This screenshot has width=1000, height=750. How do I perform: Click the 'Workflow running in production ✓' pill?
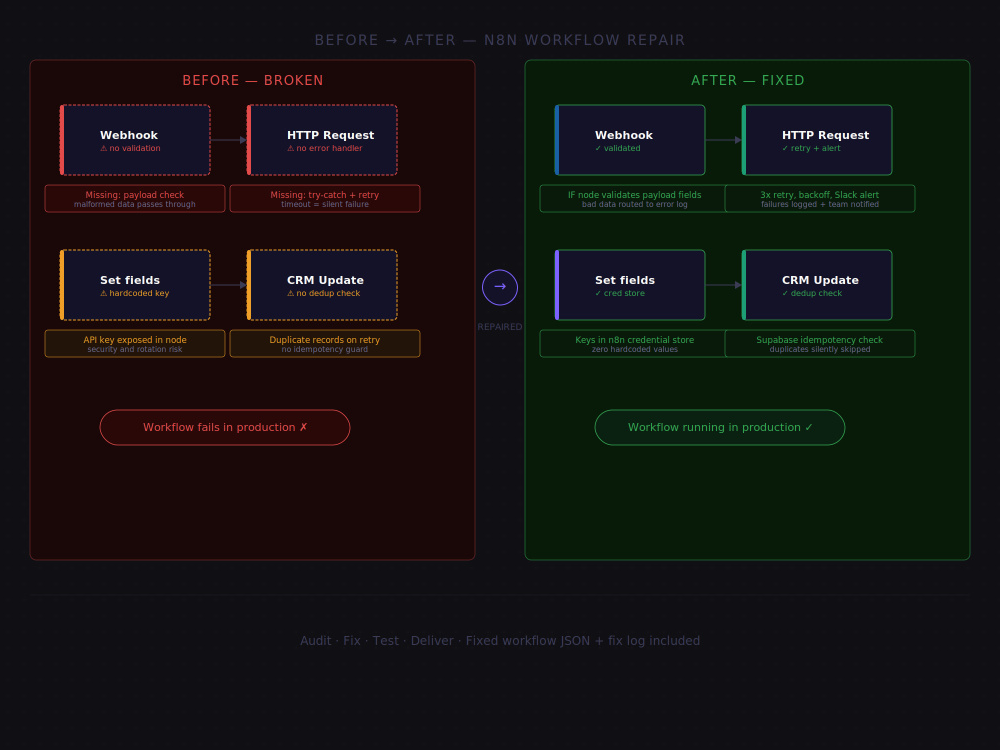719,427
